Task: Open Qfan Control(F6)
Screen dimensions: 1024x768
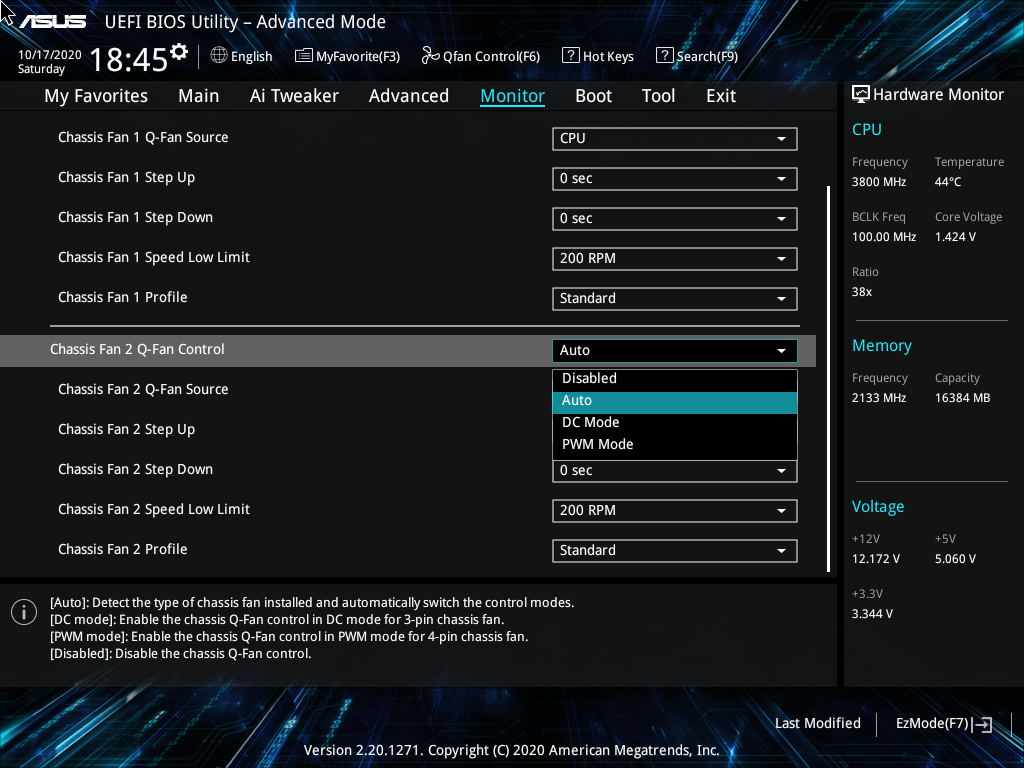Action: [481, 56]
